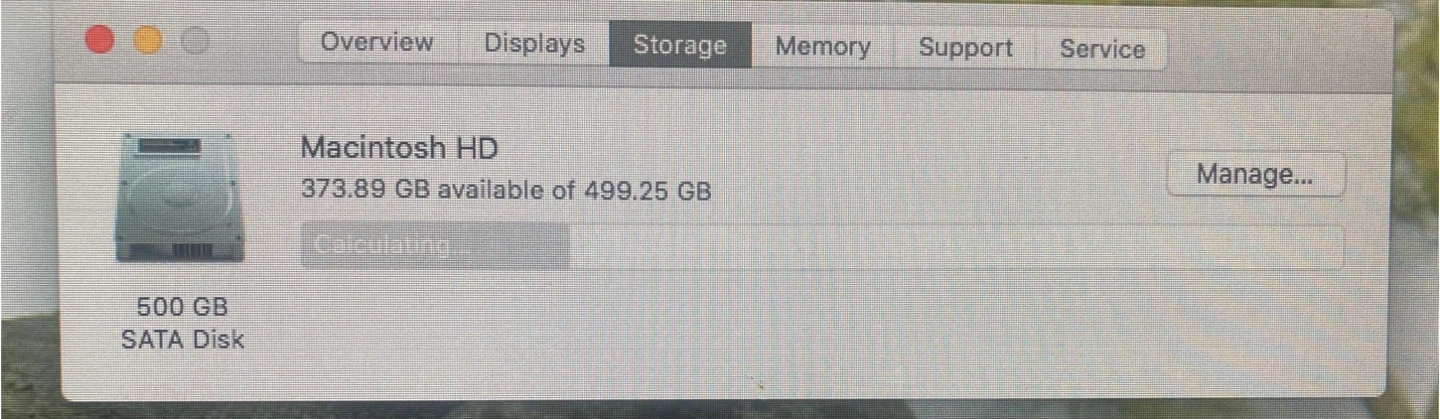Screen dimensions: 1440x419
Task: Click the 373.89 GB available text
Action: pyautogui.click(x=424, y=189)
